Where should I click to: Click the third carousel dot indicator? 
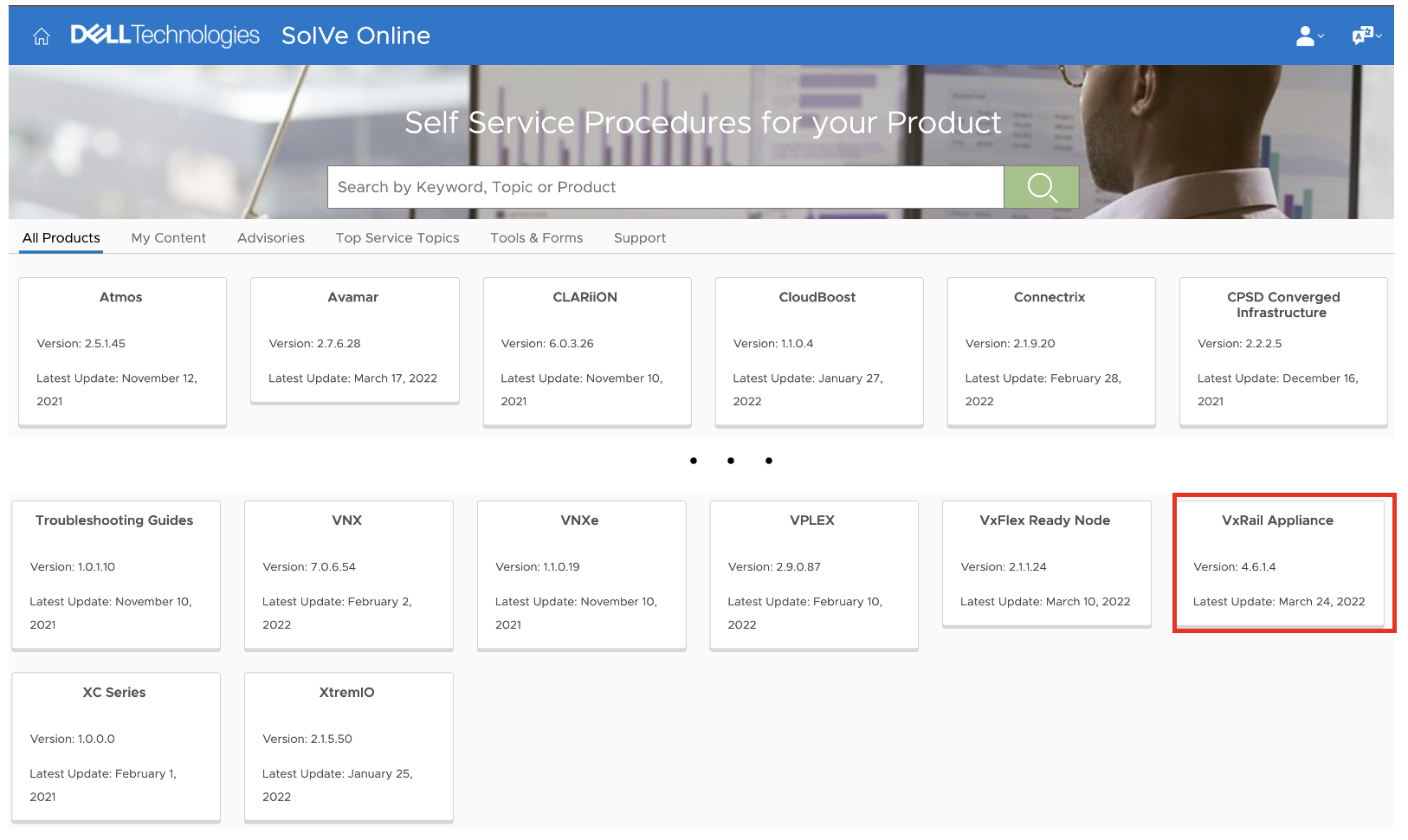tap(768, 461)
